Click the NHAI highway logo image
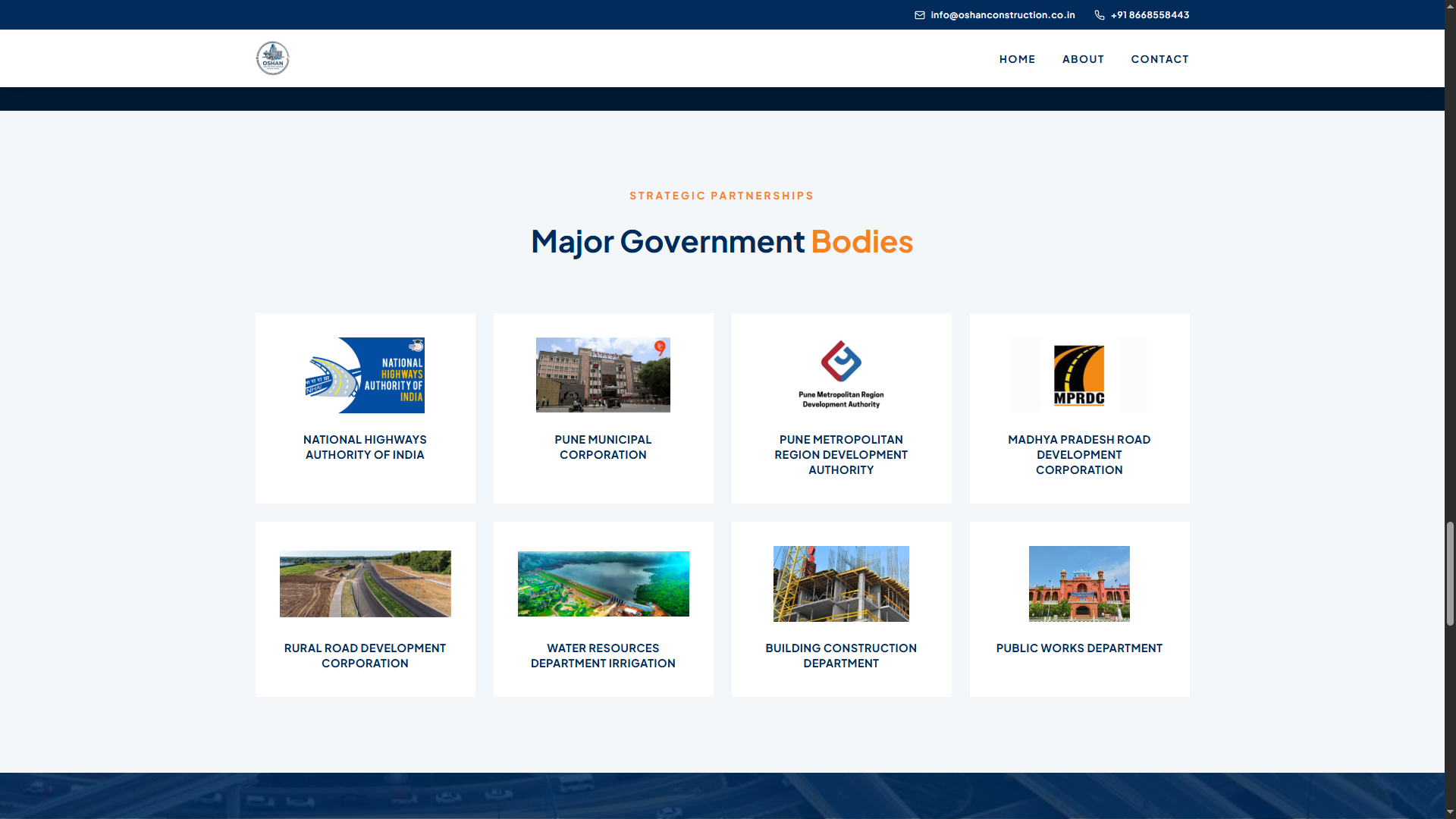Image resolution: width=1456 pixels, height=819 pixels. (x=365, y=375)
